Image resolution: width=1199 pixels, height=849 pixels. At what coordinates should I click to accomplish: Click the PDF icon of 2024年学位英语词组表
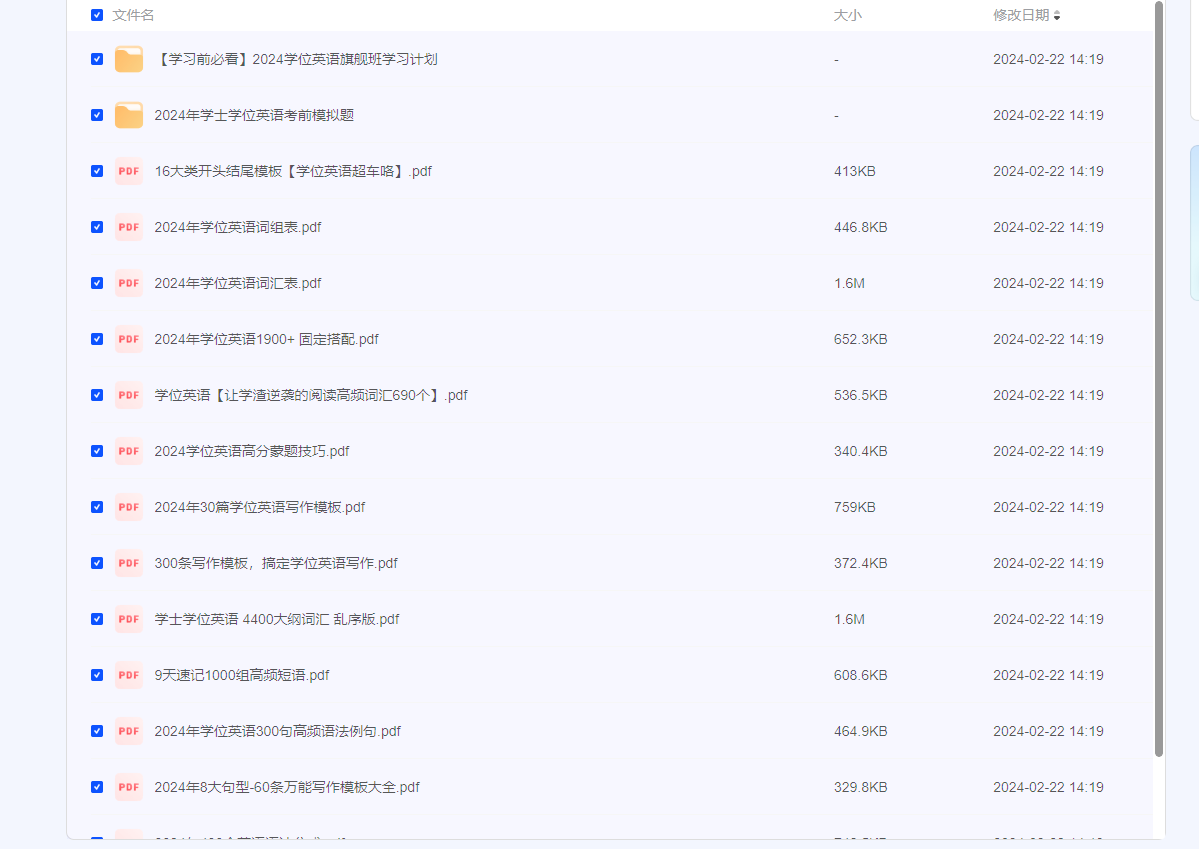[129, 227]
